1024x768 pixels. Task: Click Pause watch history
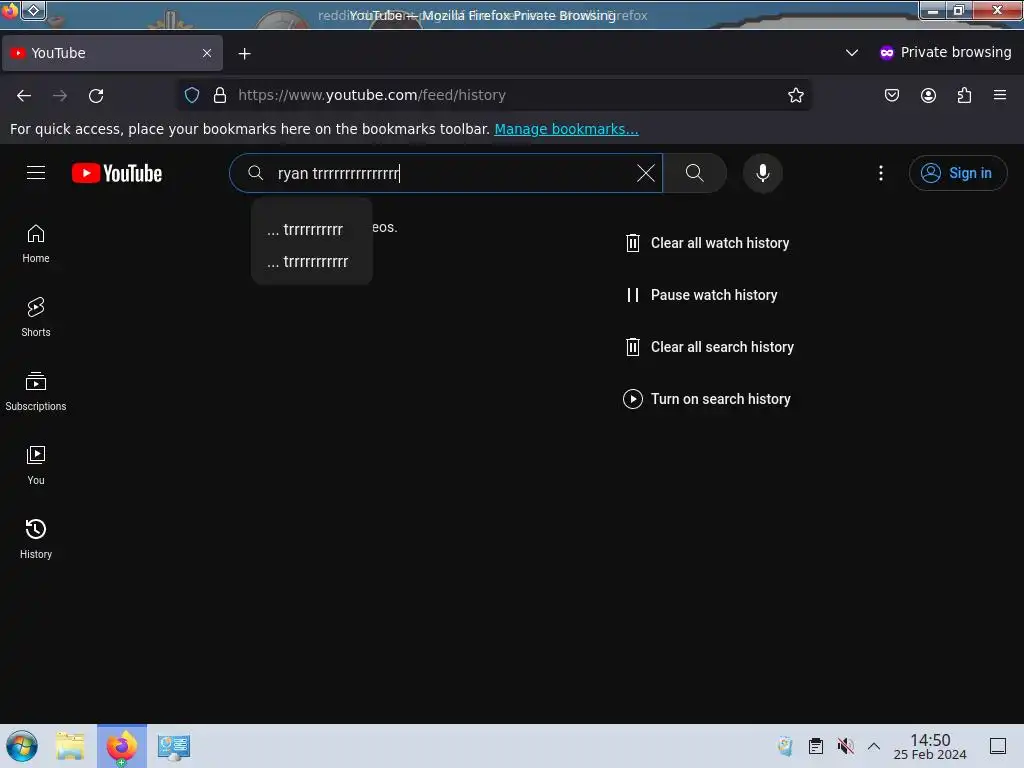pos(701,295)
